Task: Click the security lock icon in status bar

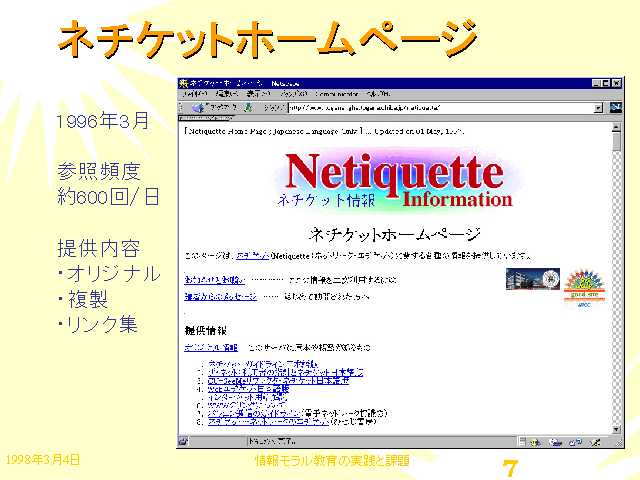Action: 184,441
